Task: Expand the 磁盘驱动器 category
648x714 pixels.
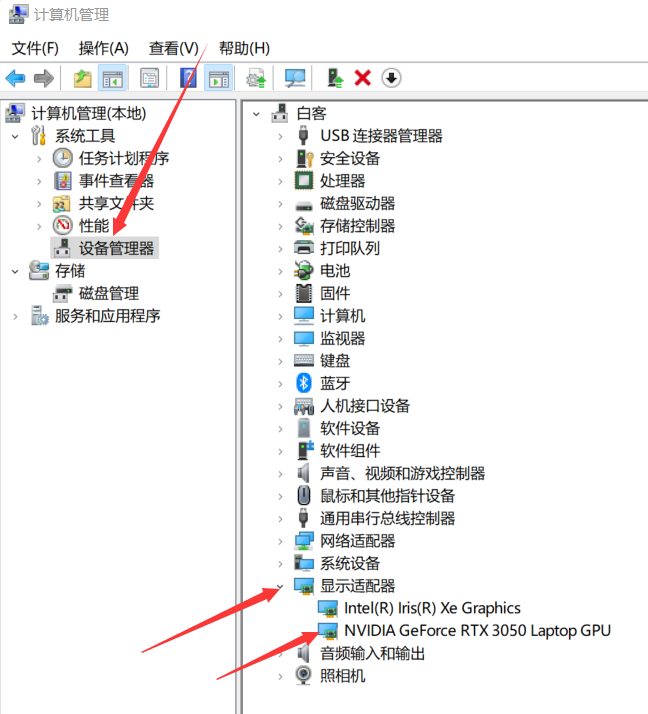Action: click(x=281, y=204)
